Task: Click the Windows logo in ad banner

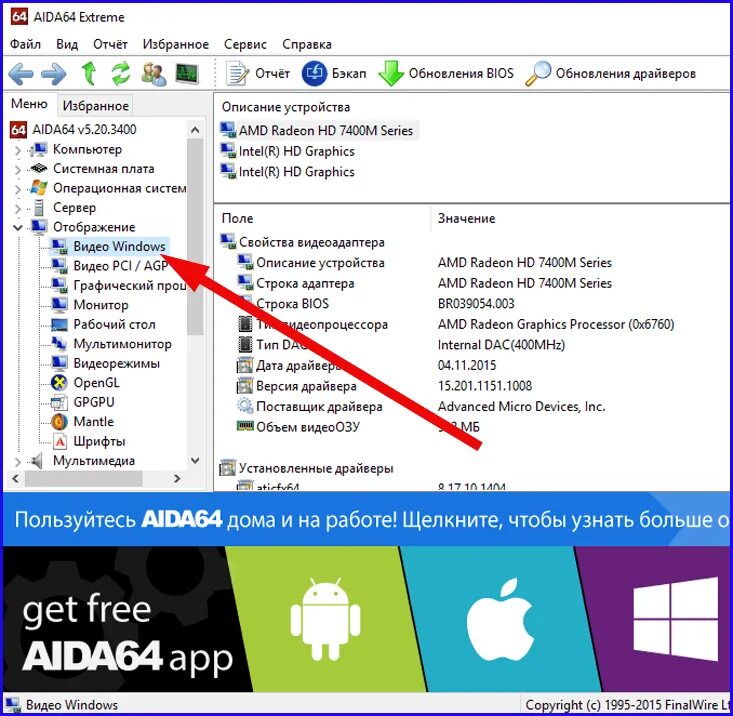Action: (676, 619)
